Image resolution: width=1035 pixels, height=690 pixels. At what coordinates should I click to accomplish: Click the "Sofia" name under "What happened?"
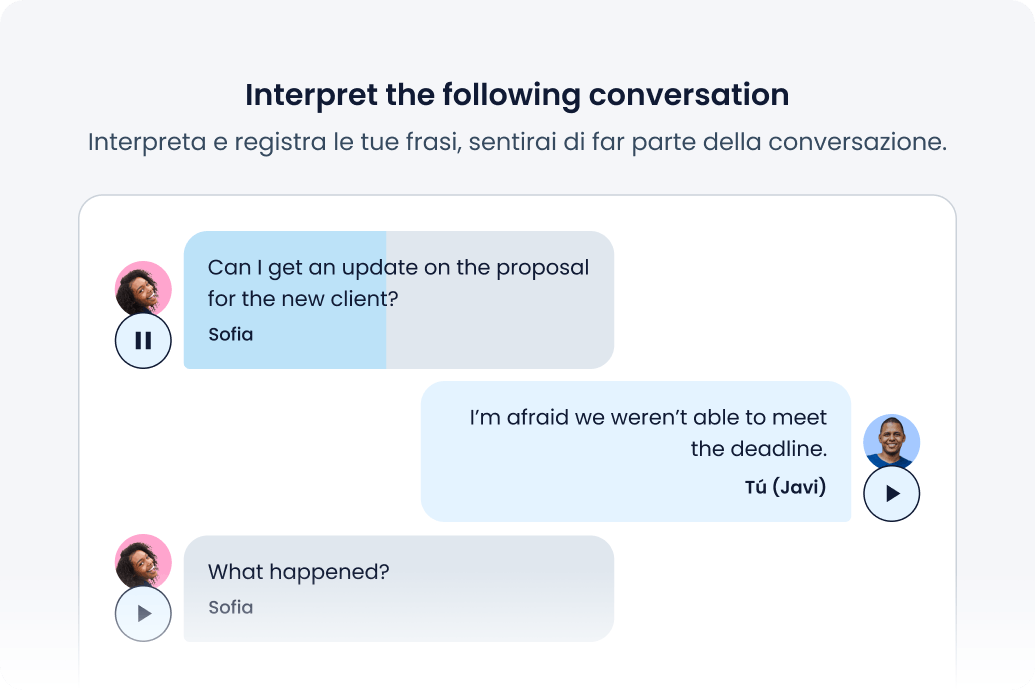point(230,607)
